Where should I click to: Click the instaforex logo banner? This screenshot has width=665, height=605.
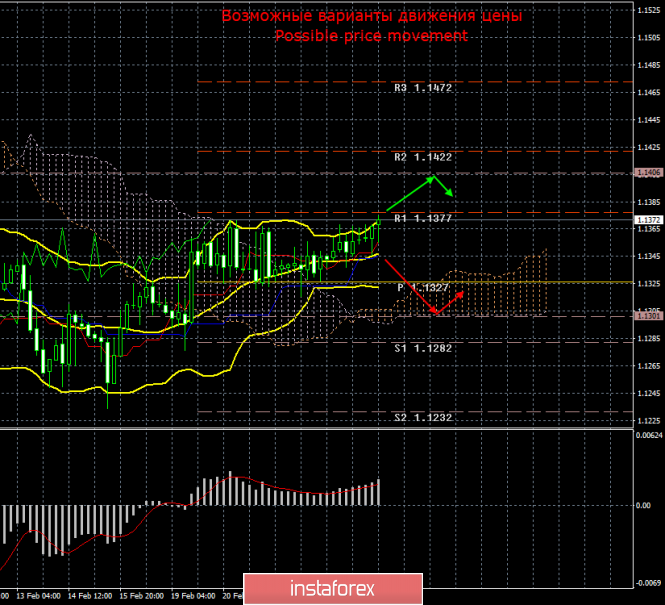(333, 589)
